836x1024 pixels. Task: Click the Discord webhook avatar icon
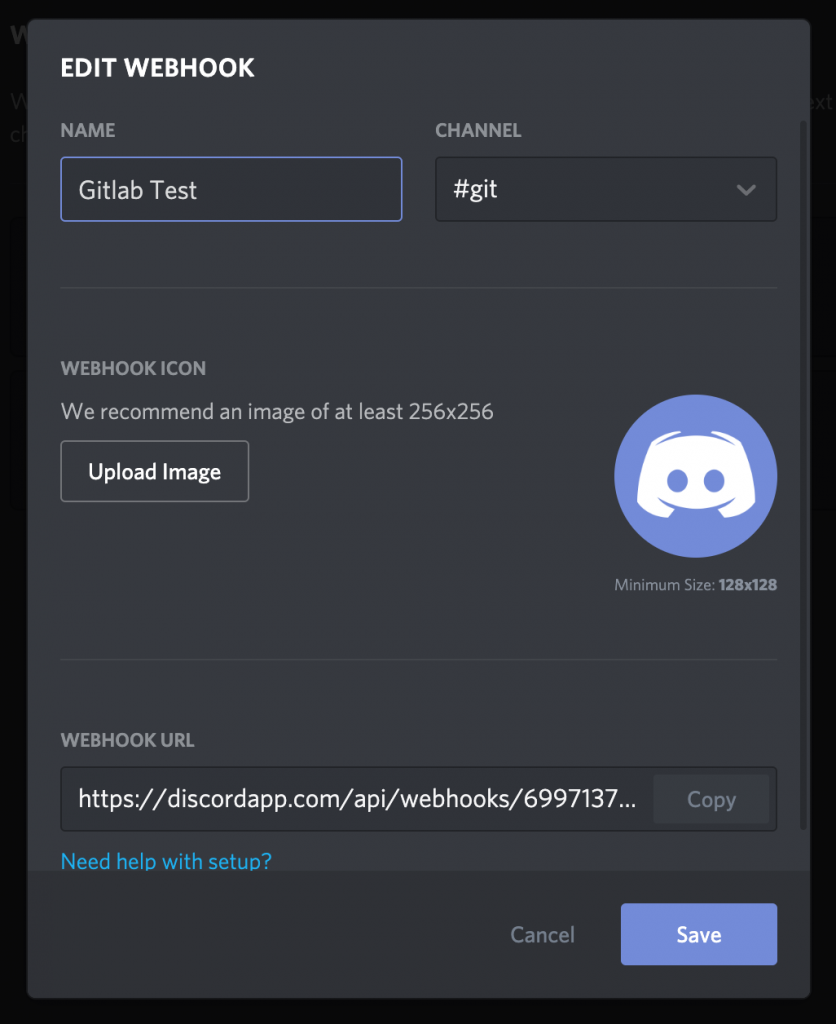coord(694,476)
